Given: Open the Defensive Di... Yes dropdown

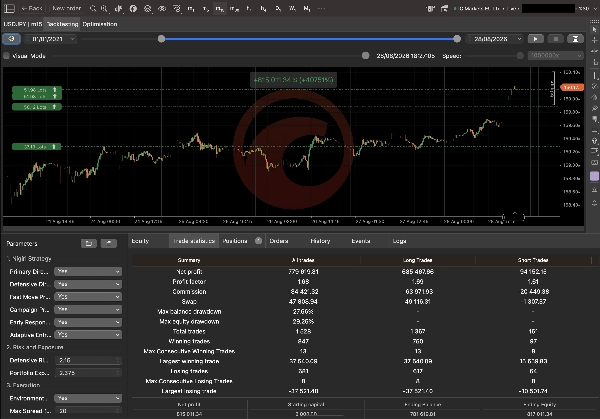Looking at the screenshot, I should [88, 284].
